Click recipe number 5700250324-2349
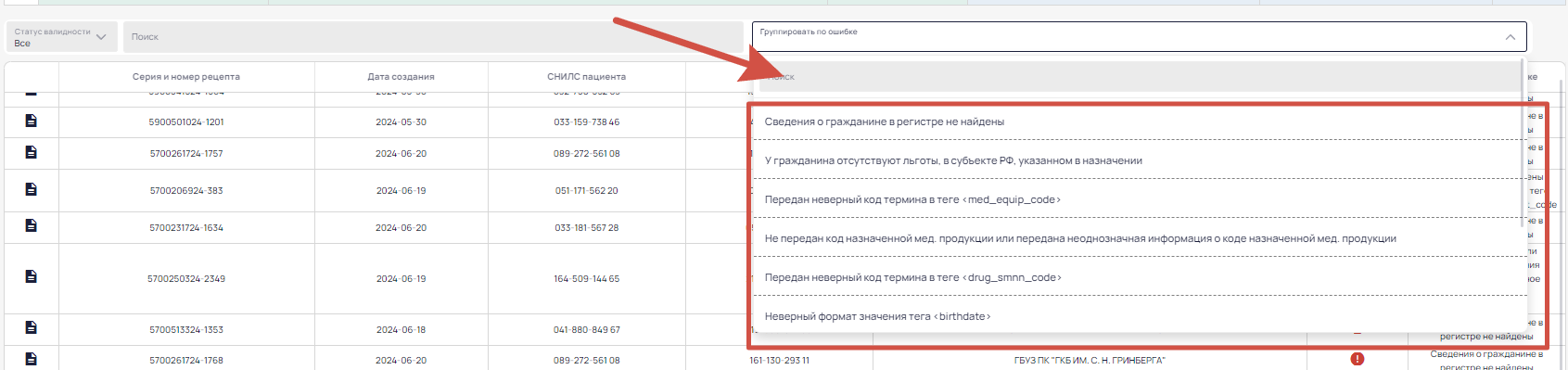The image size is (1568, 370). pyautogui.click(x=186, y=279)
